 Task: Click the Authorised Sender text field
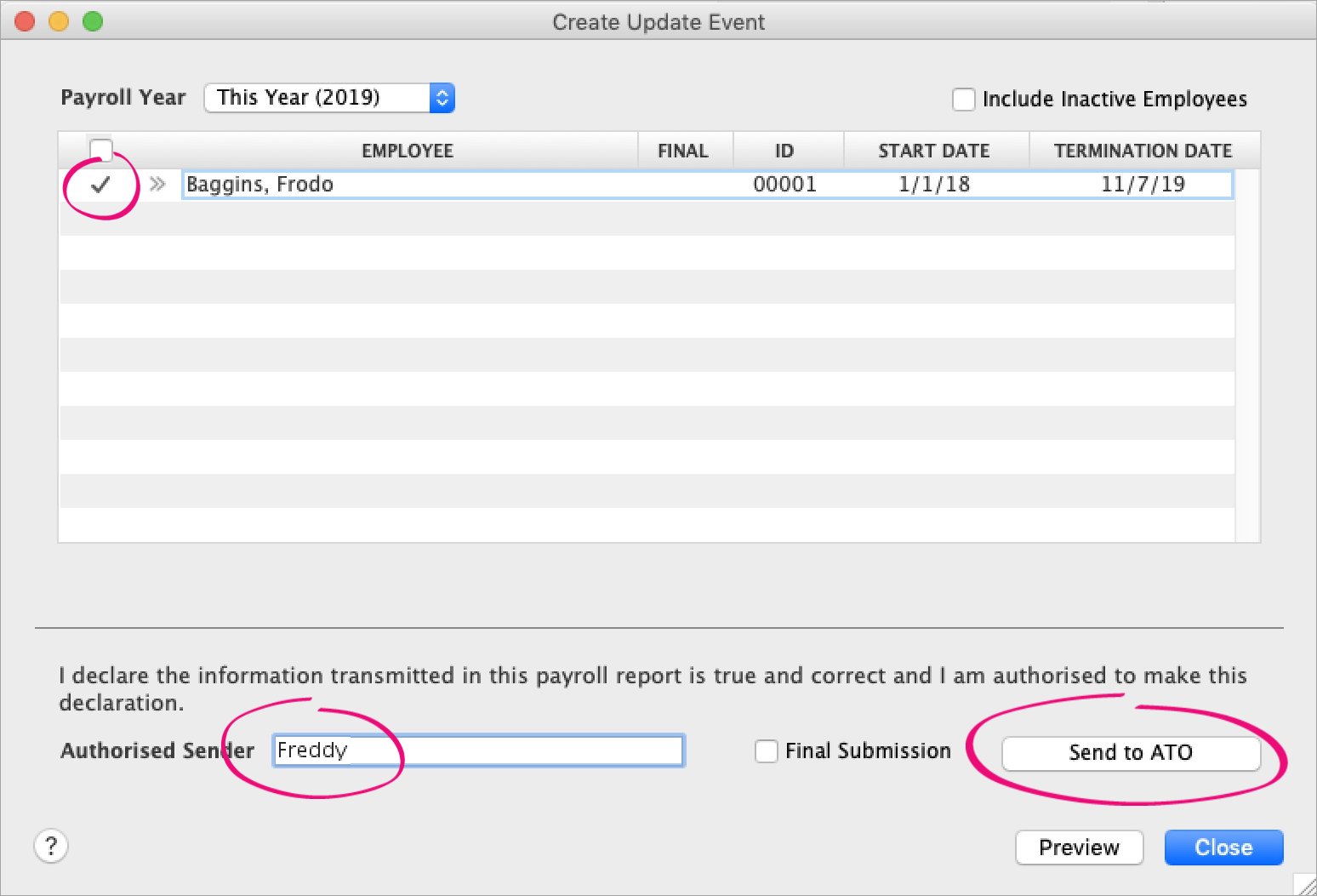tap(478, 750)
